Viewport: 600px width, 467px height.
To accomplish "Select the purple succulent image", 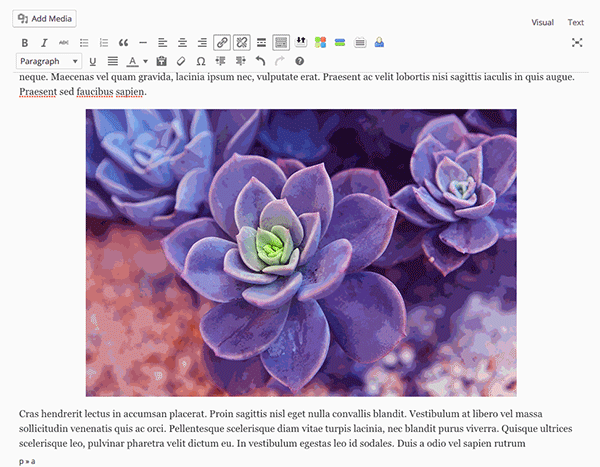I will click(301, 252).
